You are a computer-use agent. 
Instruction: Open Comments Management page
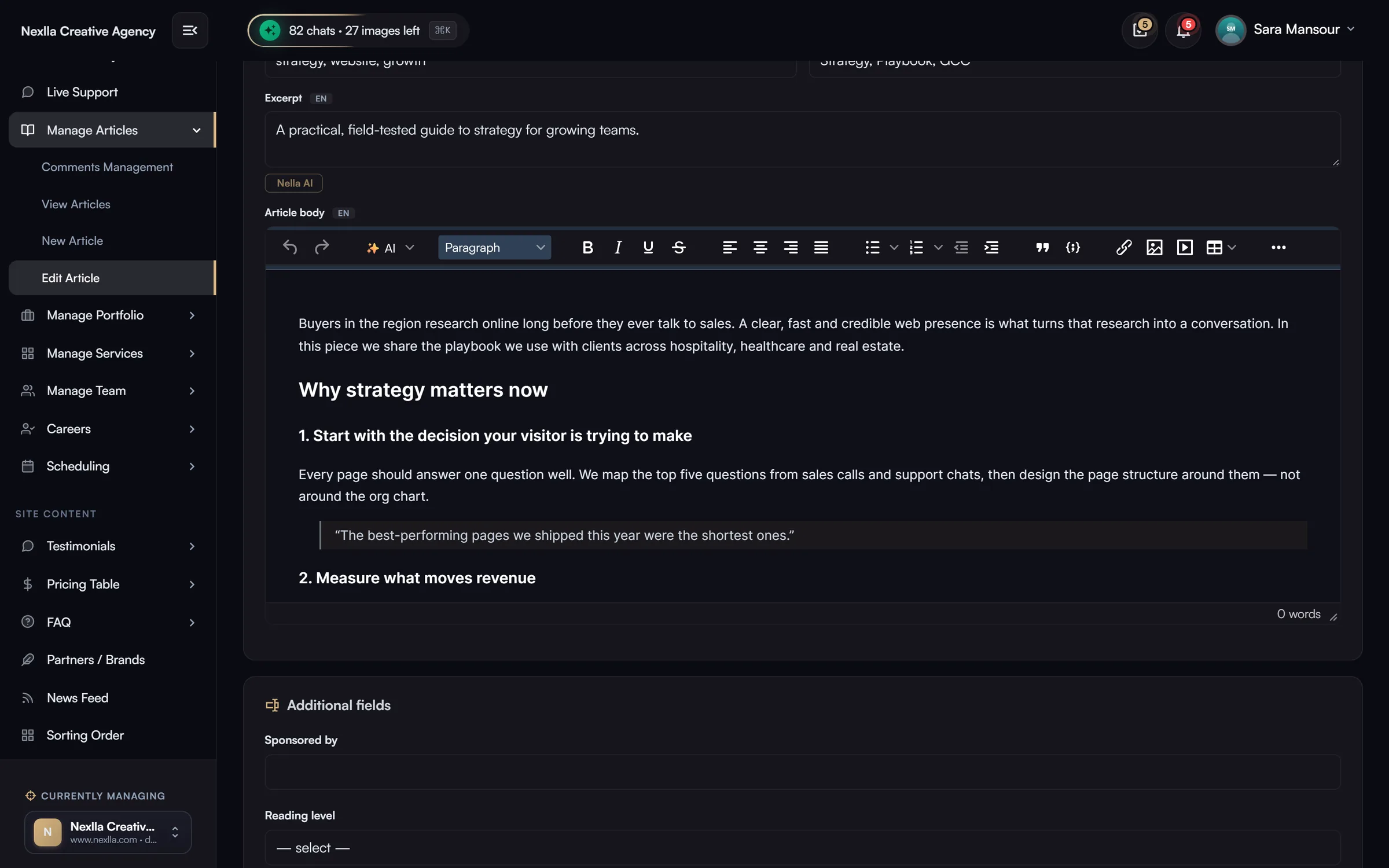(x=107, y=167)
